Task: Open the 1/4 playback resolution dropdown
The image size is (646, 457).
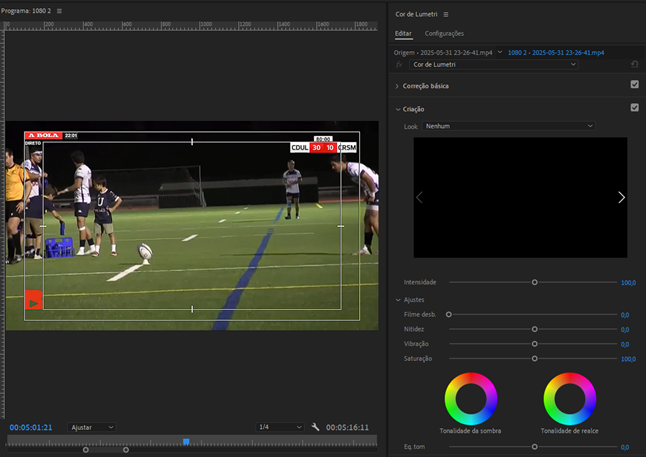Action: click(x=279, y=427)
